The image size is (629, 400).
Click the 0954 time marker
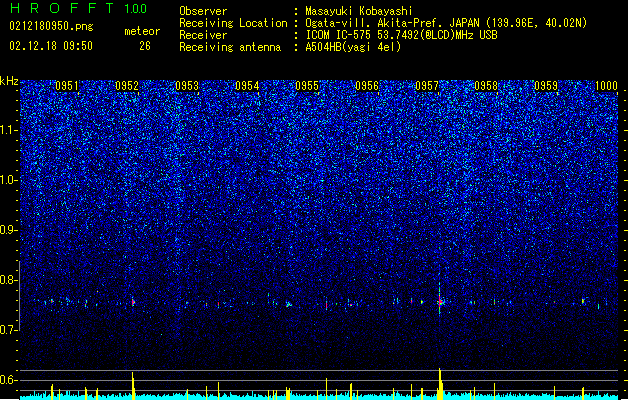click(247, 86)
